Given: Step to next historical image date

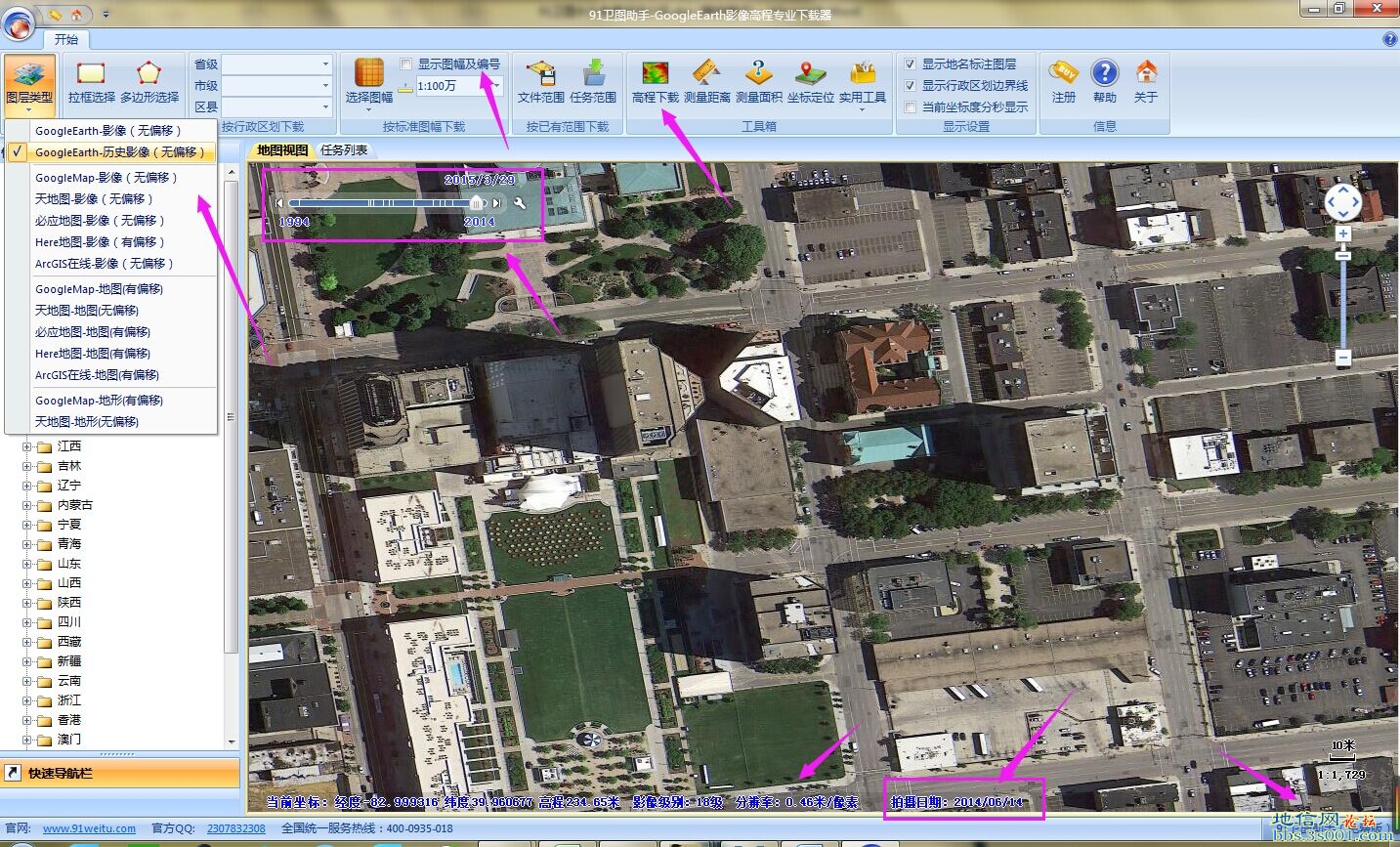Looking at the screenshot, I should 496,203.
